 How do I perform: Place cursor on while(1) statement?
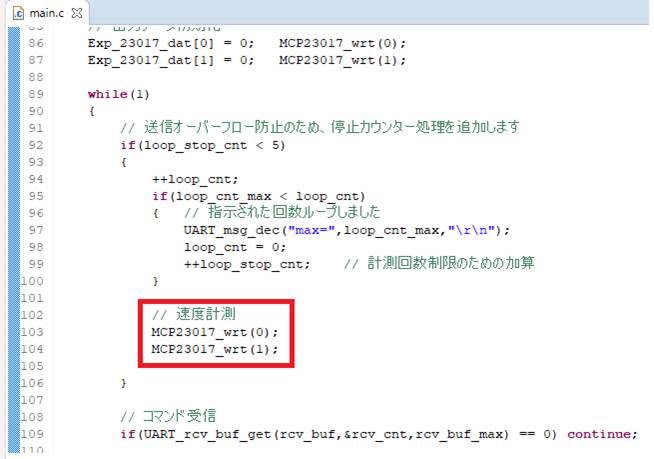tap(119, 94)
